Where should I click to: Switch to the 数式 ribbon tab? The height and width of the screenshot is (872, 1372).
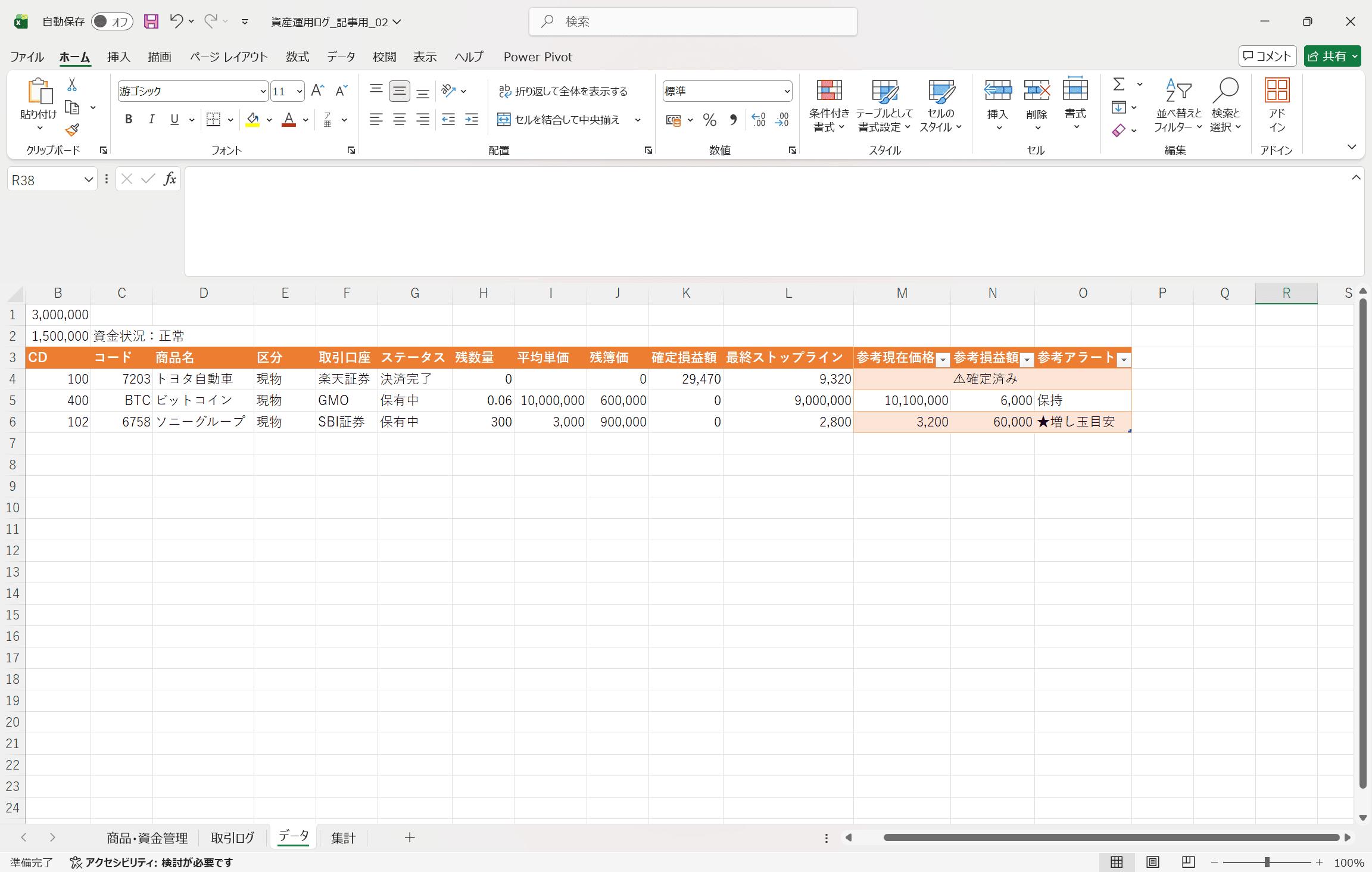[297, 57]
